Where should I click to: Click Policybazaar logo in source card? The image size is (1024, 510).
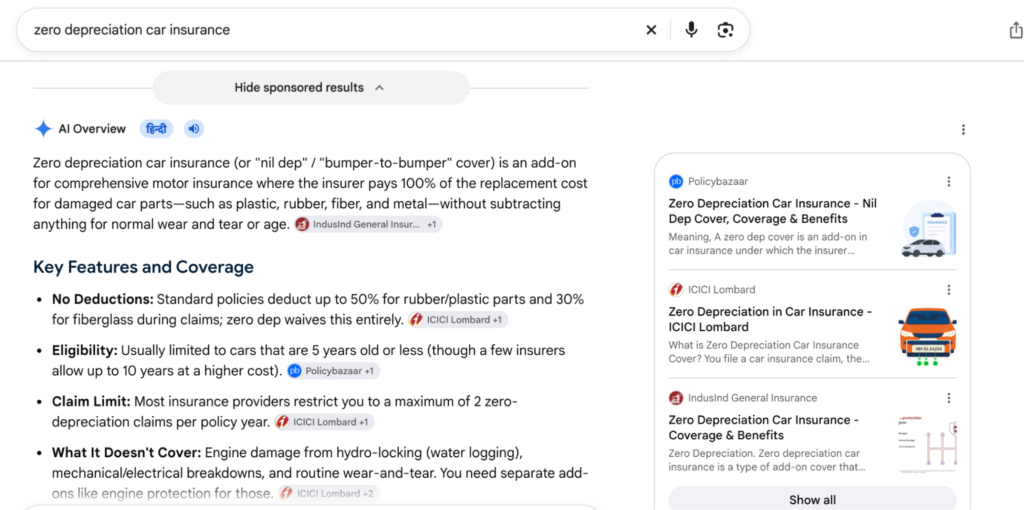(x=675, y=182)
